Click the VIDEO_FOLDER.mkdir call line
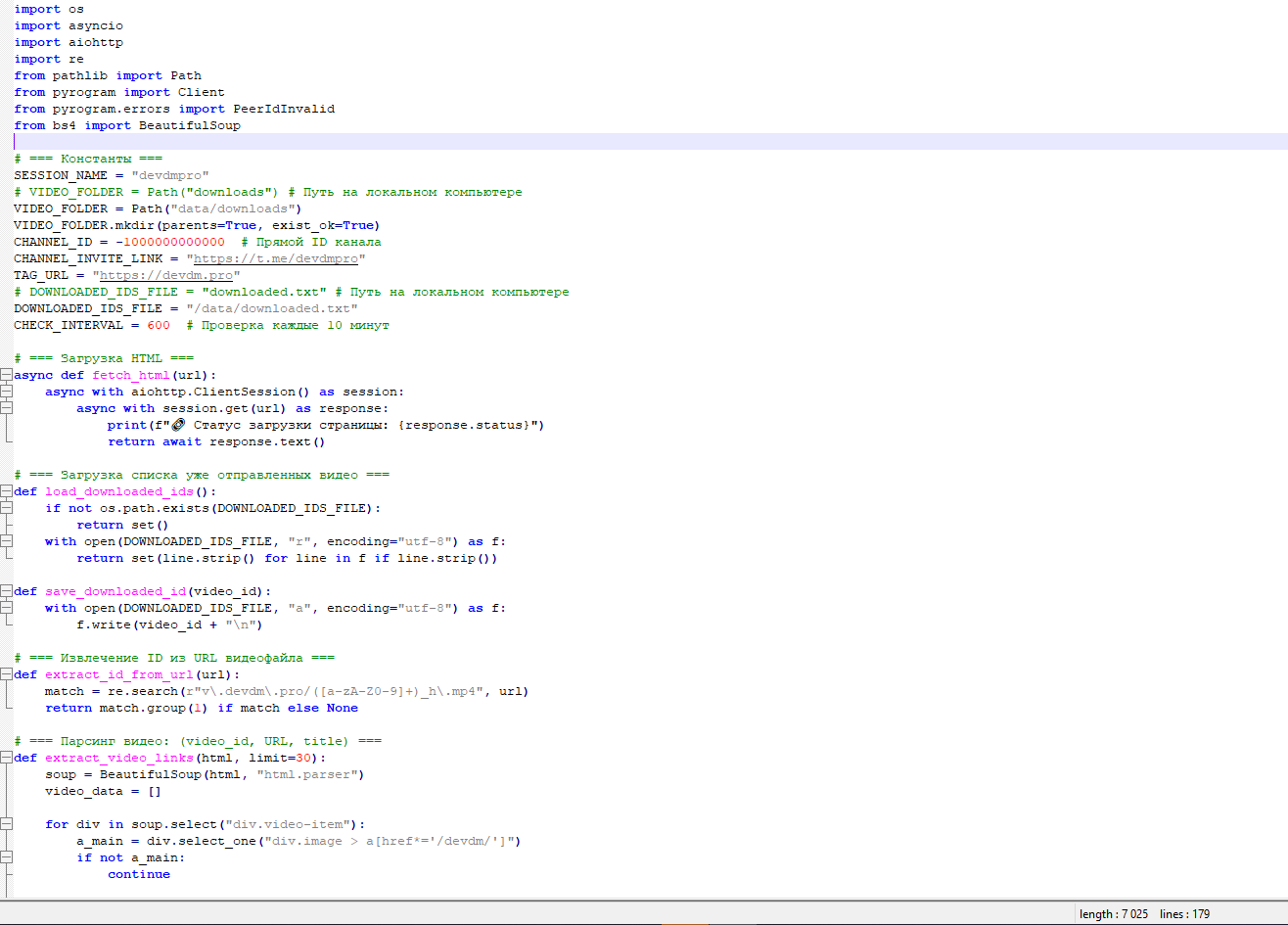Screen dimensions: 1288x925 point(198,225)
